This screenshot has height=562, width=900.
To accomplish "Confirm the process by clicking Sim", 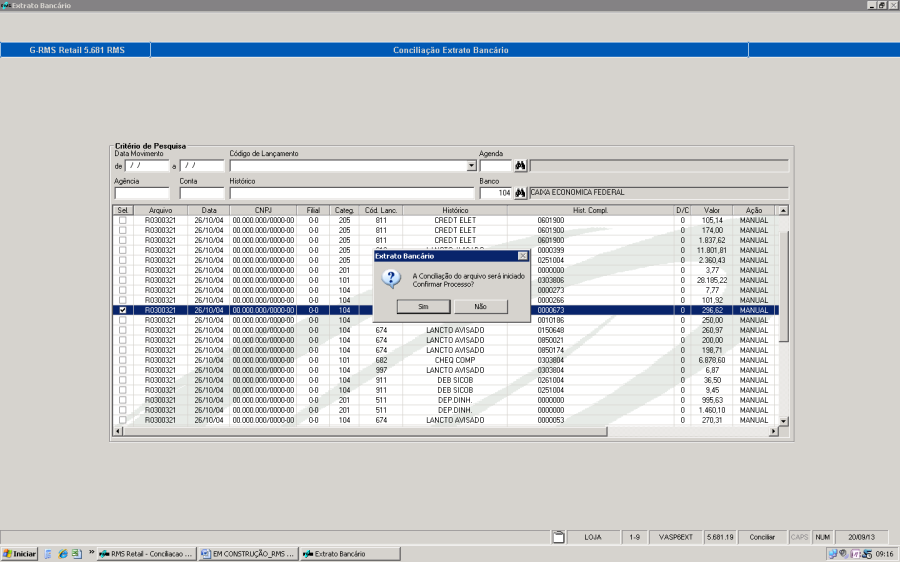I will click(x=422, y=307).
